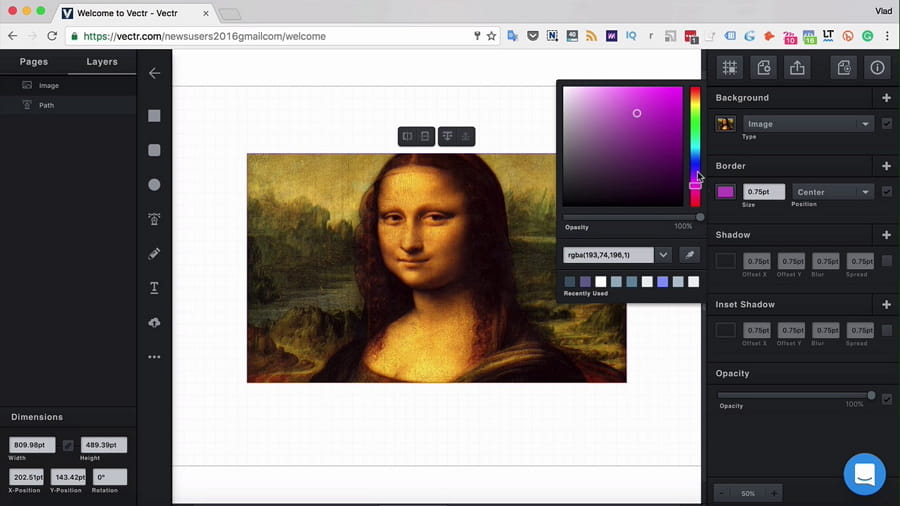Select the Ellipse tool
The height and width of the screenshot is (506, 900).
tap(154, 185)
